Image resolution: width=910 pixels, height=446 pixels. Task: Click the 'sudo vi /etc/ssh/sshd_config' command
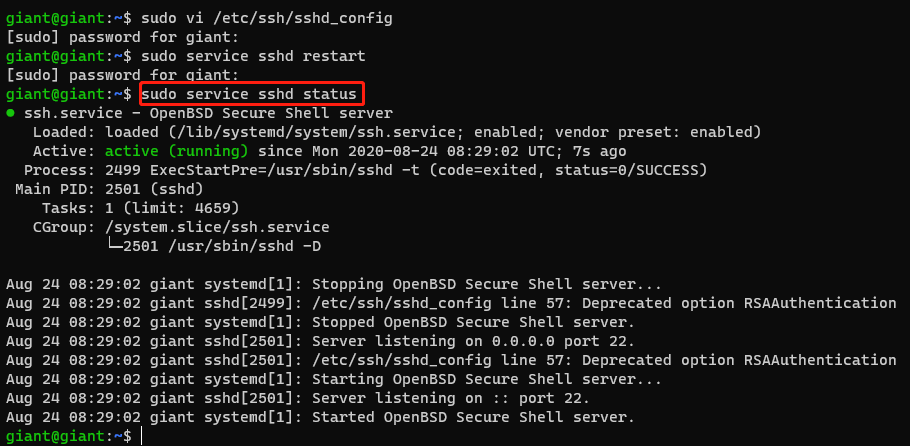pyautogui.click(x=267, y=19)
